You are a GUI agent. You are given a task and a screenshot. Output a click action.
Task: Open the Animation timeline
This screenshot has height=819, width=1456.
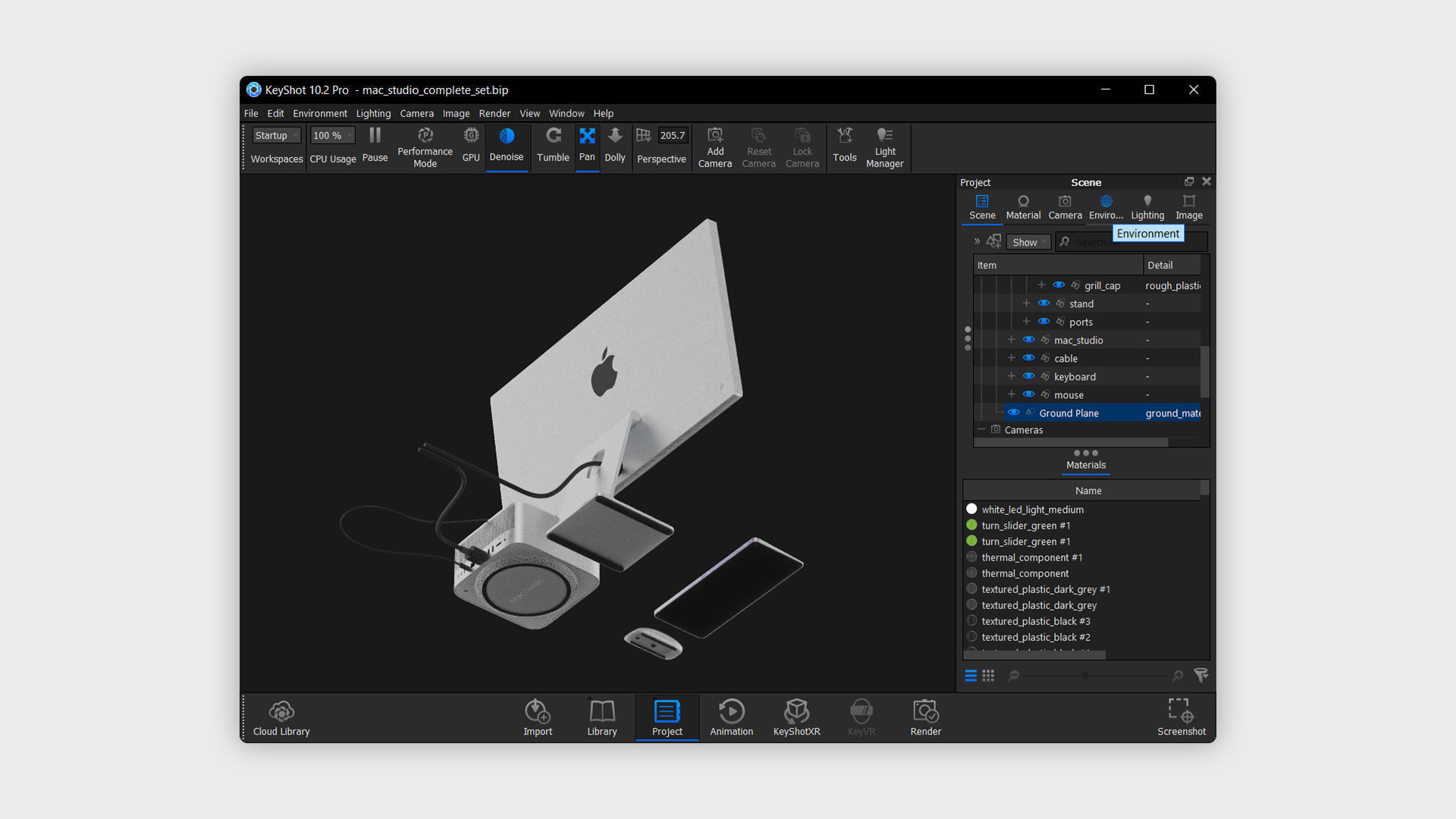point(732,717)
